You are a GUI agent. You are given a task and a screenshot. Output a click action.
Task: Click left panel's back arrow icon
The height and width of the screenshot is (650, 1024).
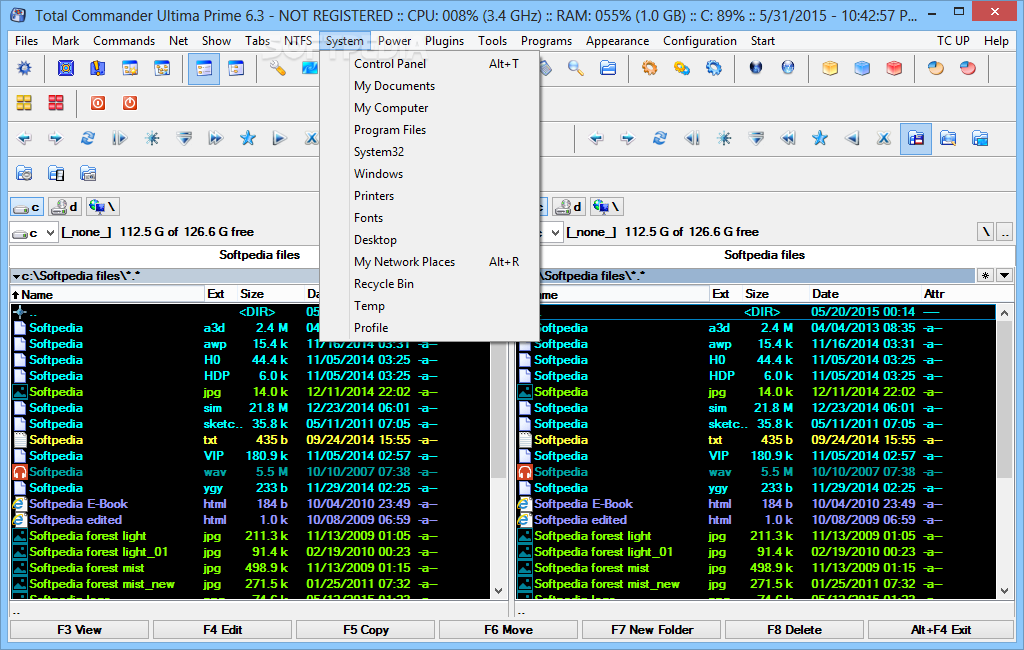[x=24, y=138]
